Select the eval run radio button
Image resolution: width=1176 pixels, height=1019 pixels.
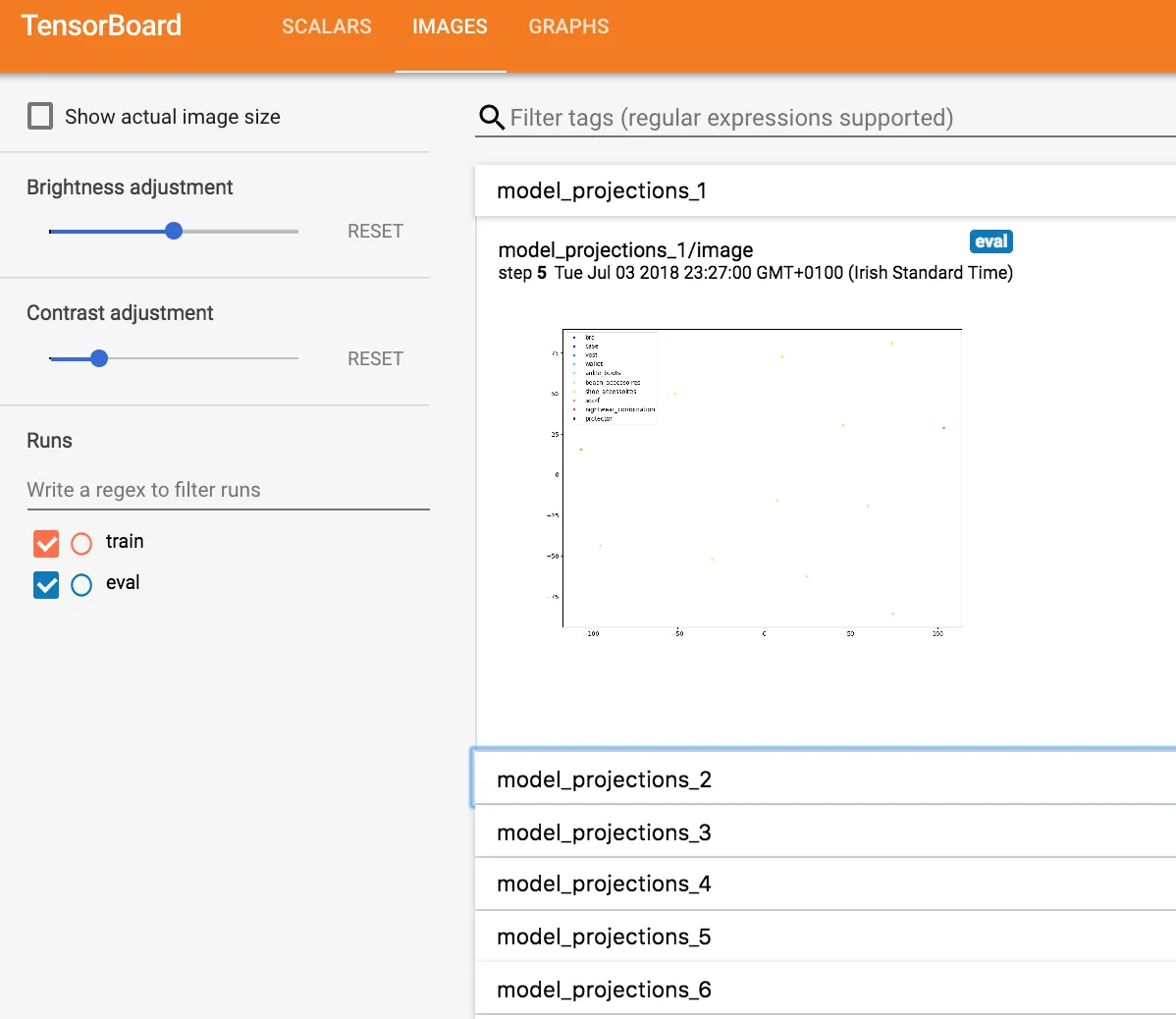click(x=81, y=585)
